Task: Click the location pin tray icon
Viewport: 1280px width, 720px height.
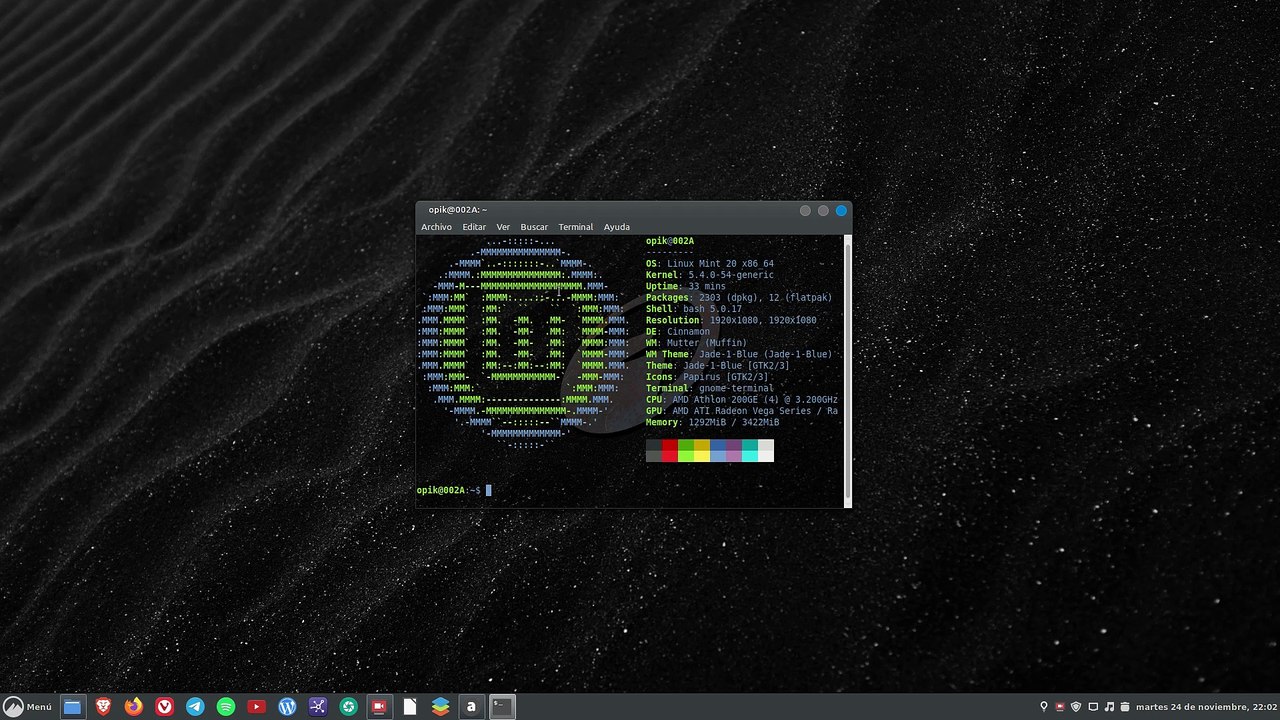Action: click(1044, 707)
